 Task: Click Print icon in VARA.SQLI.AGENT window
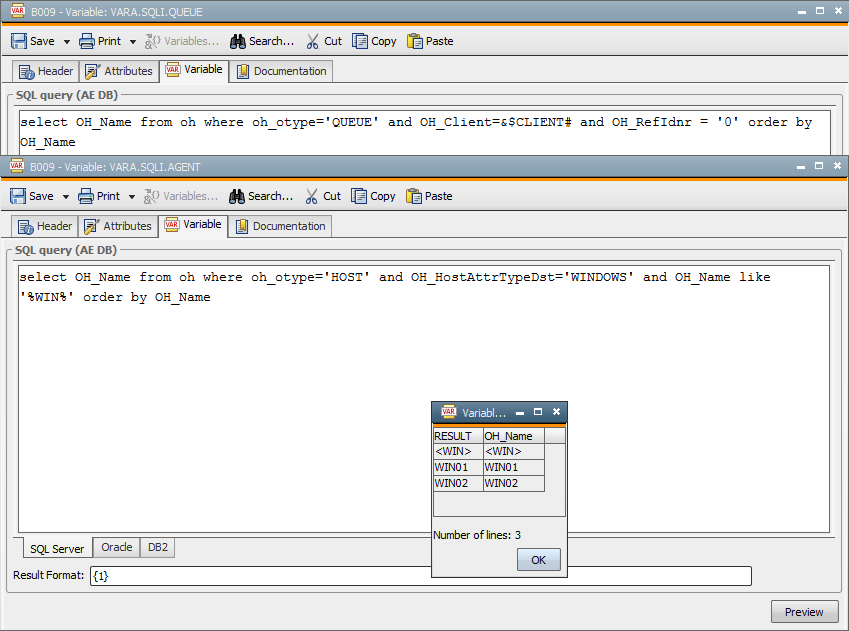(x=86, y=196)
